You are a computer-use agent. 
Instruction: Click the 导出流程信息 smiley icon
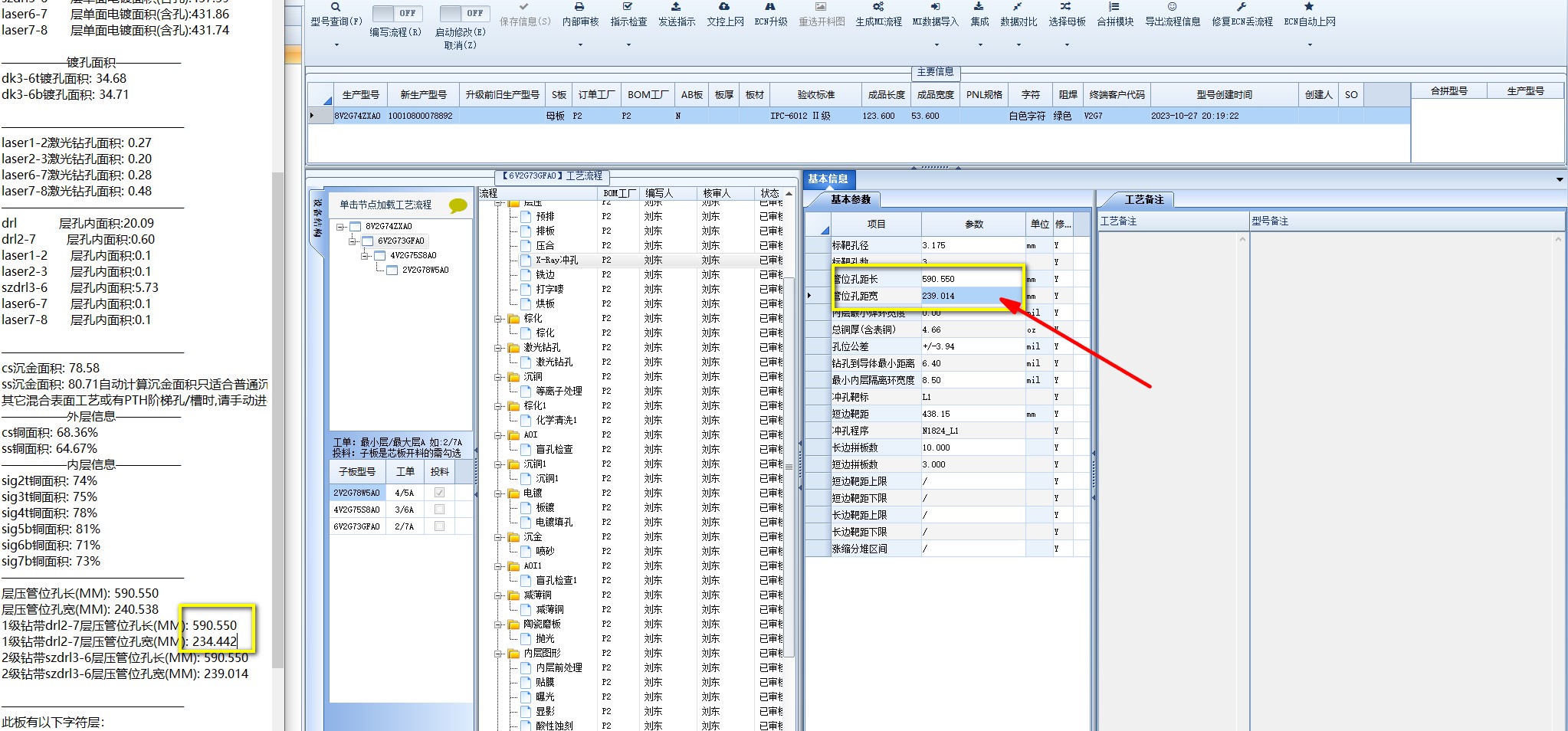[x=1172, y=6]
